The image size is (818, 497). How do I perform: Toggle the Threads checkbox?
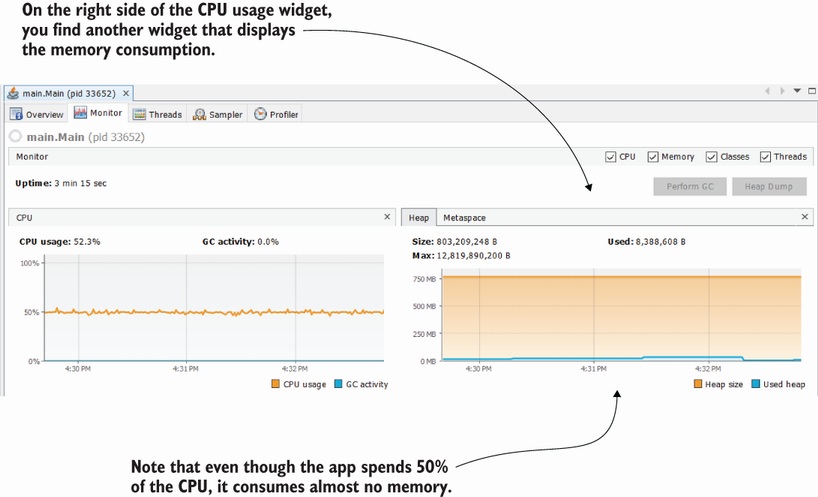tap(765, 157)
